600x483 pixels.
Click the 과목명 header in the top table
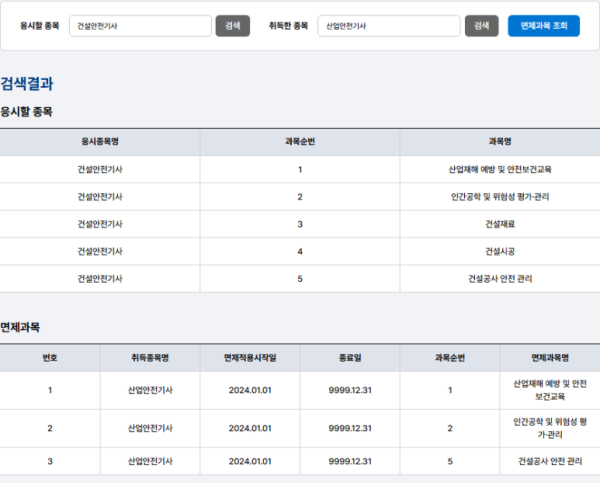[x=500, y=142]
